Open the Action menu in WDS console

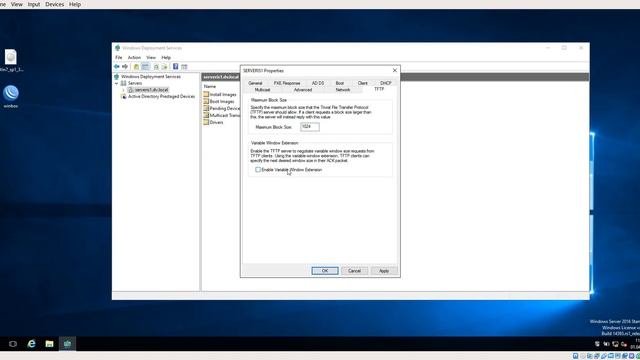point(134,58)
